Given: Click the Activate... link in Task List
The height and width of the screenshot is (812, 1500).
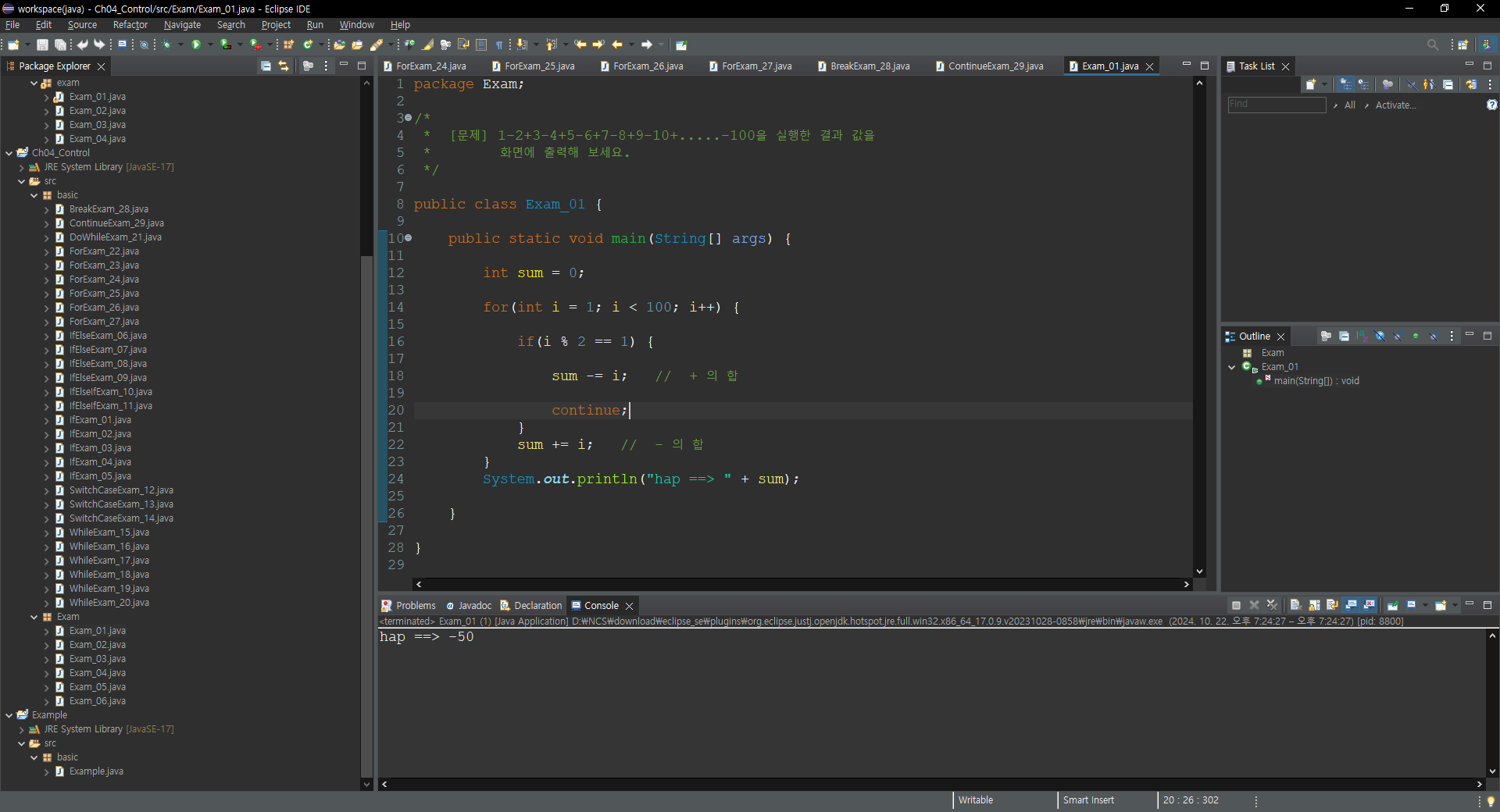Looking at the screenshot, I should pyautogui.click(x=1395, y=105).
